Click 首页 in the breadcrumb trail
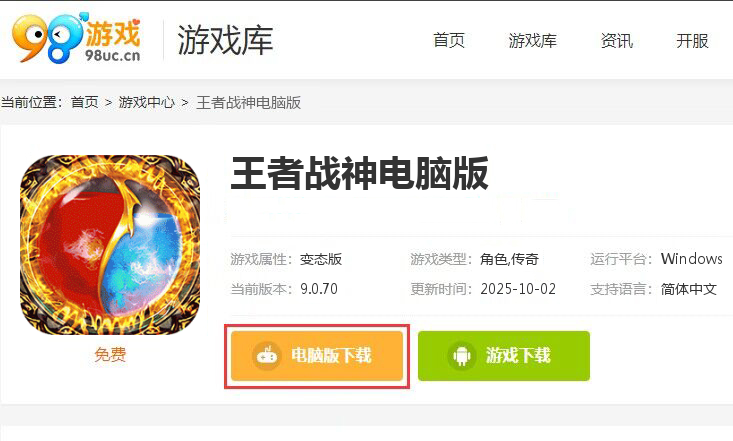This screenshot has height=441, width=733. click(85, 102)
